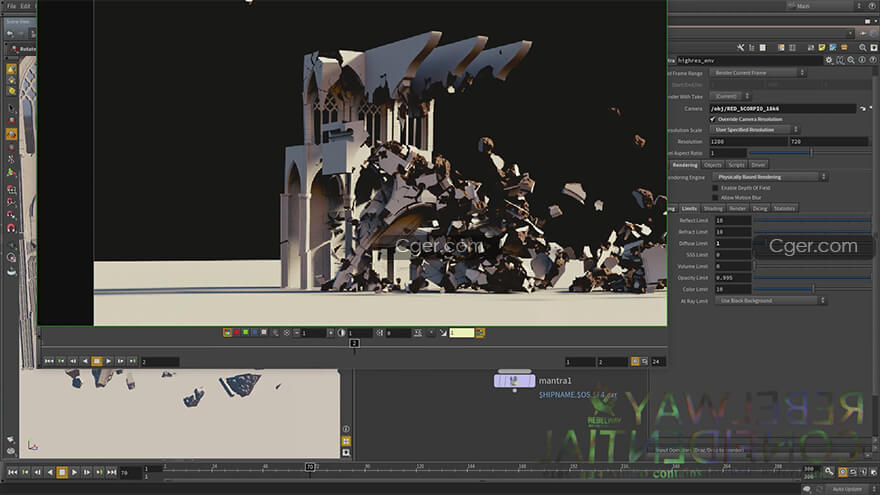Screen dimensions: 880x495
Task: Click the play forward button on timeline
Action: point(74,472)
